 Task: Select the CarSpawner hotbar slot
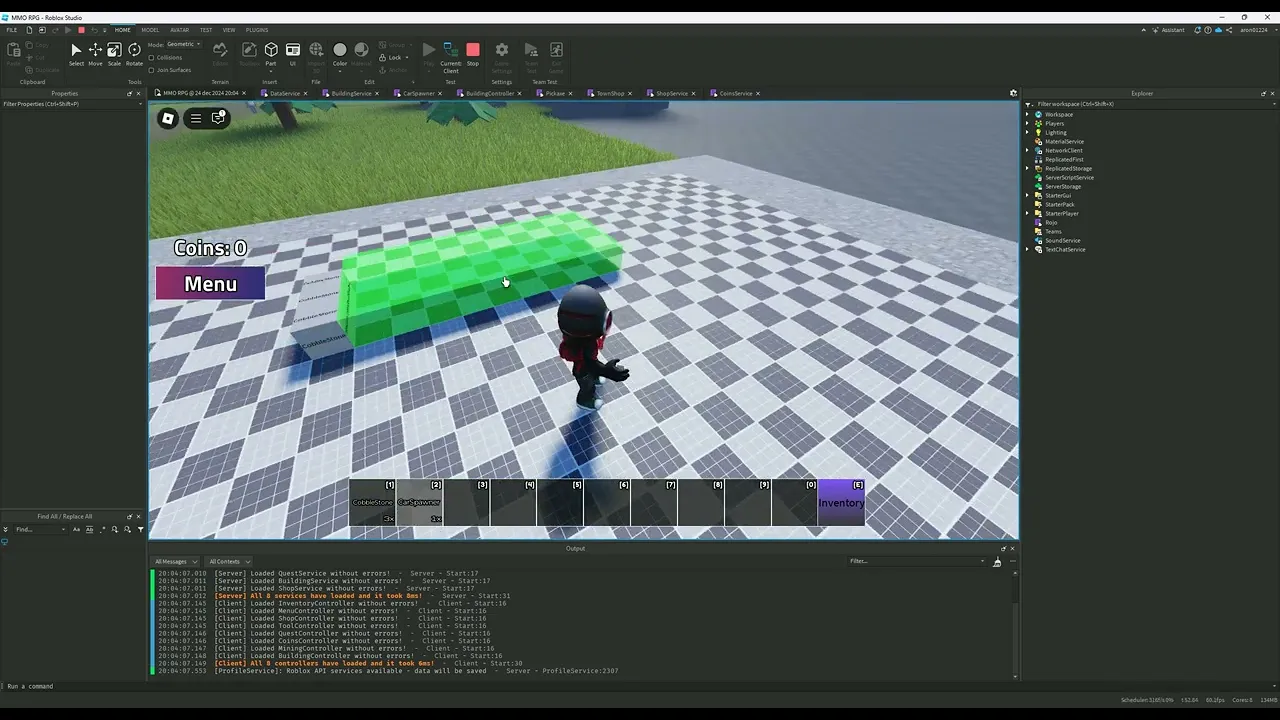click(x=419, y=502)
